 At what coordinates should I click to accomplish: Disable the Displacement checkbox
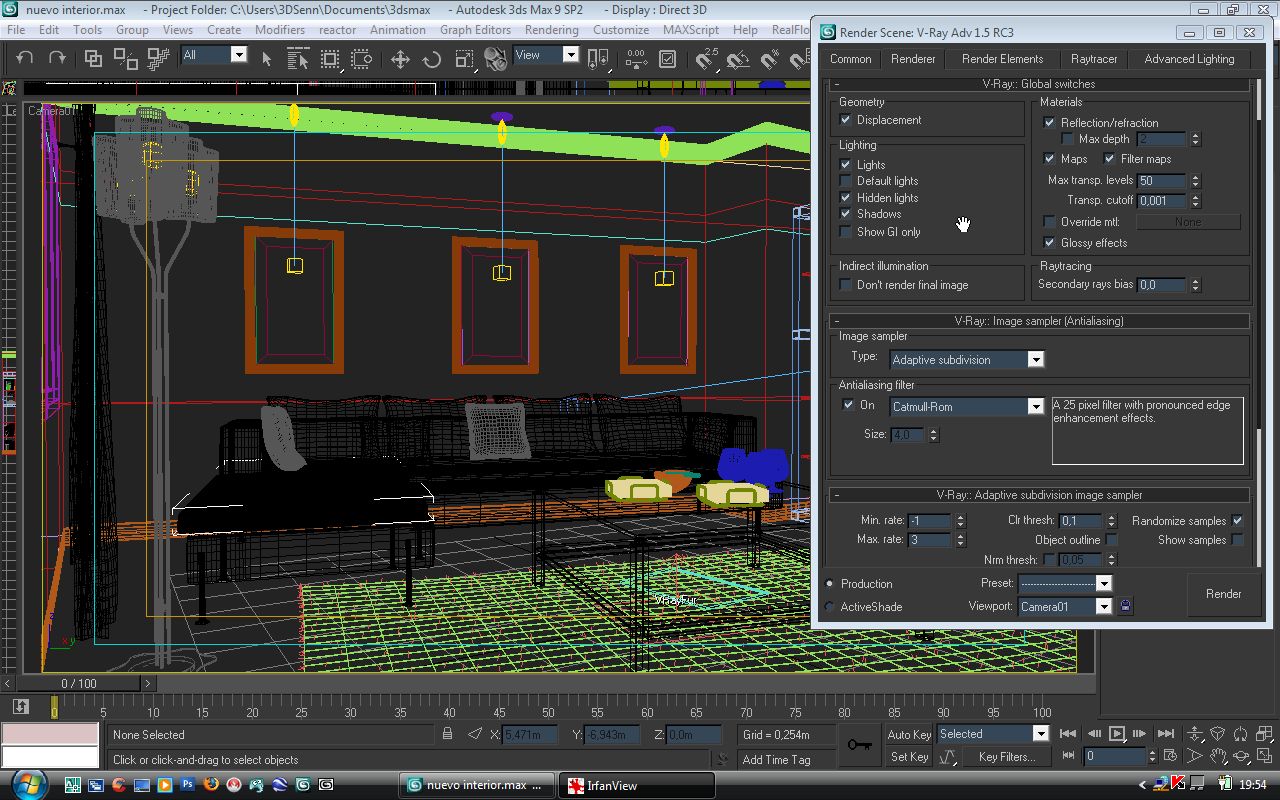pyautogui.click(x=846, y=120)
